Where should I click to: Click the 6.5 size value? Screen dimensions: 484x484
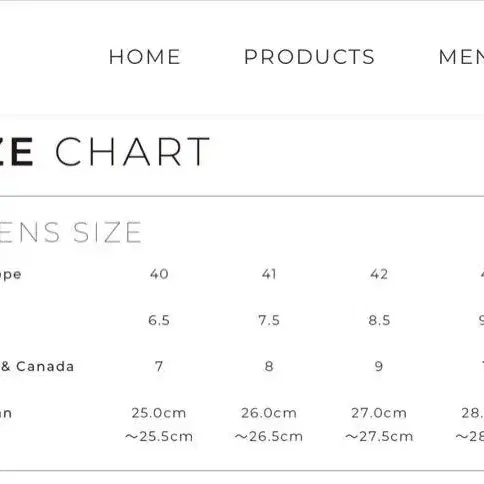(159, 320)
